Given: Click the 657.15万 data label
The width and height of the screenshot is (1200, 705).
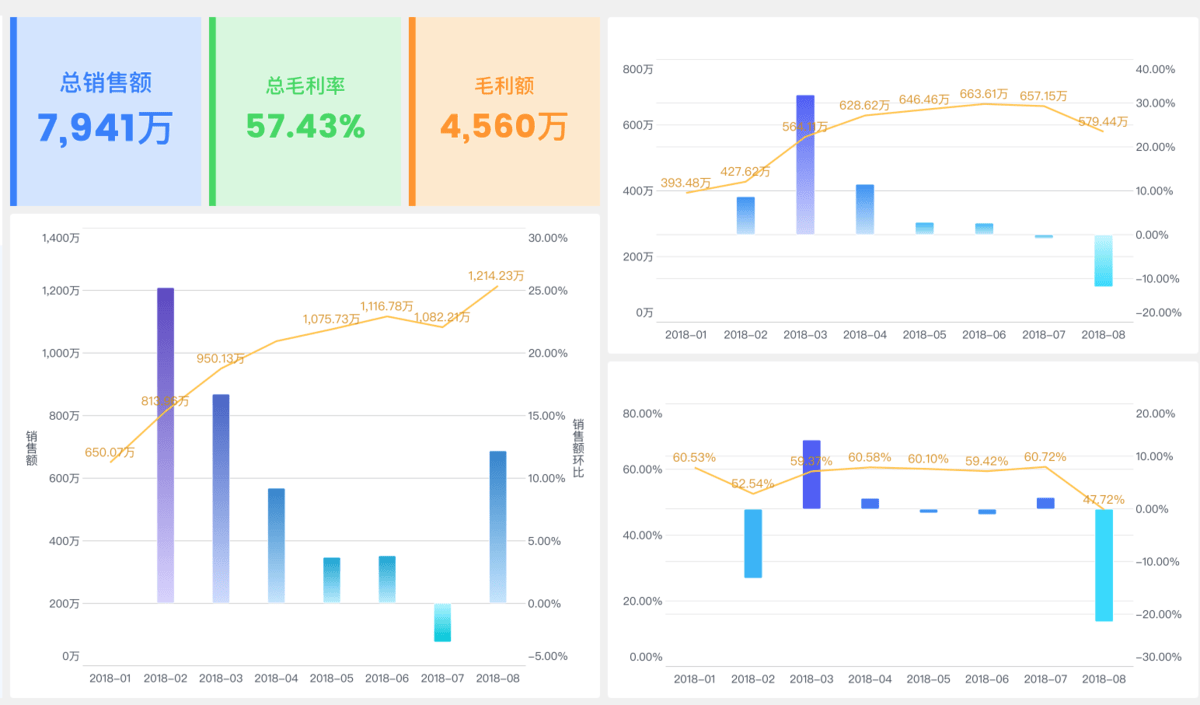Looking at the screenshot, I should [x=1043, y=96].
